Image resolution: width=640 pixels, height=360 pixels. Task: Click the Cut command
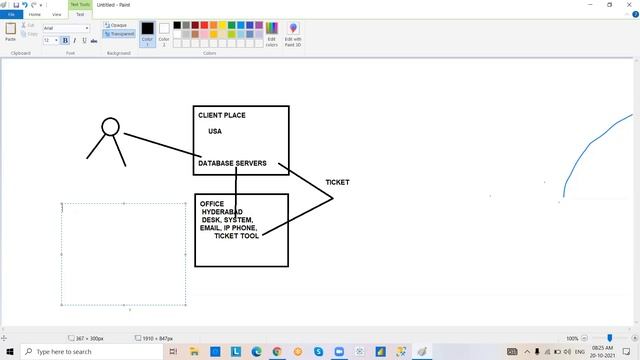click(x=28, y=25)
